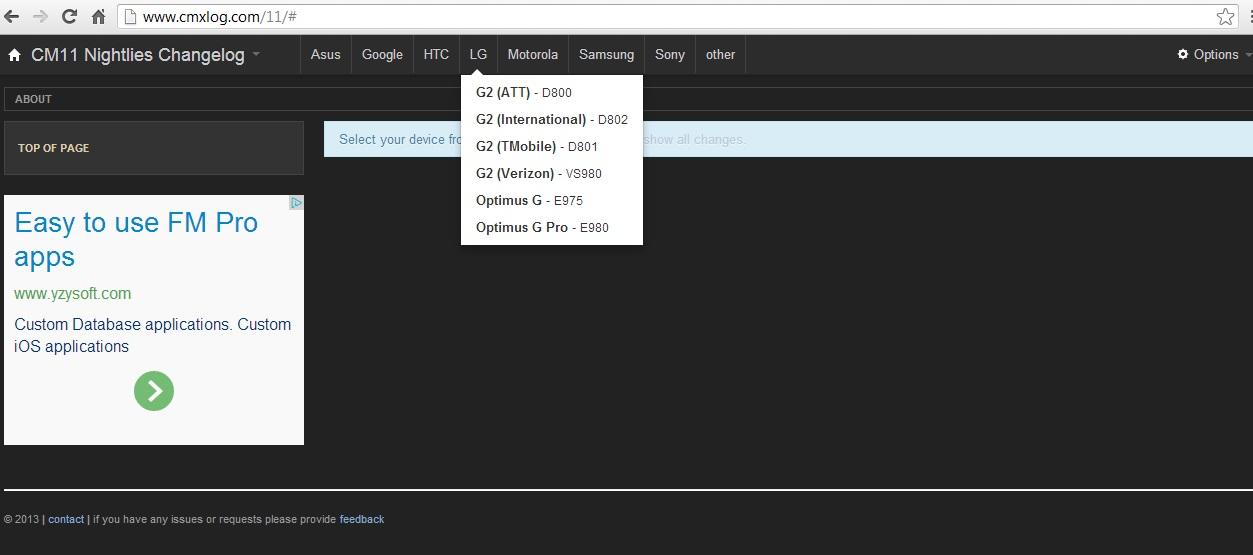The height and width of the screenshot is (555, 1253).
Task: Select G2 (ATT) - D800
Action: tap(552, 93)
